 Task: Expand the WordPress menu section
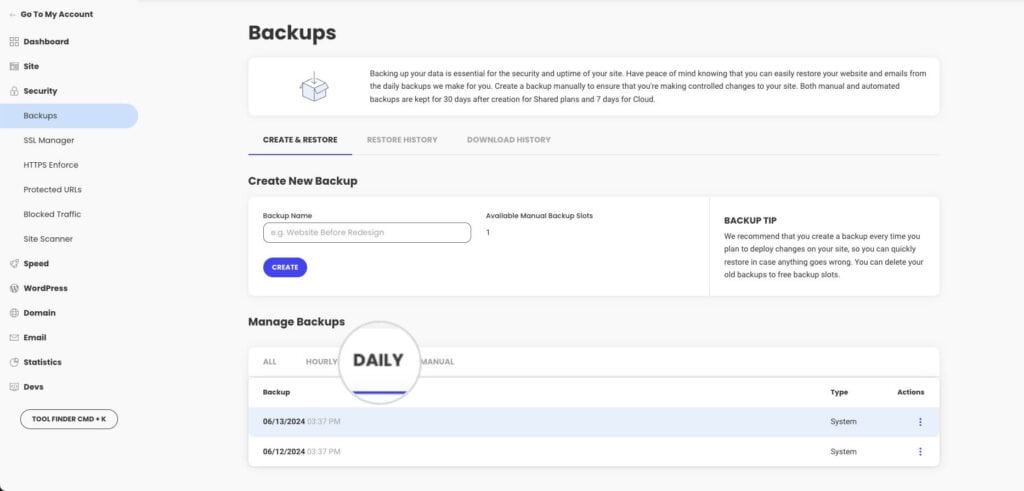click(46, 289)
